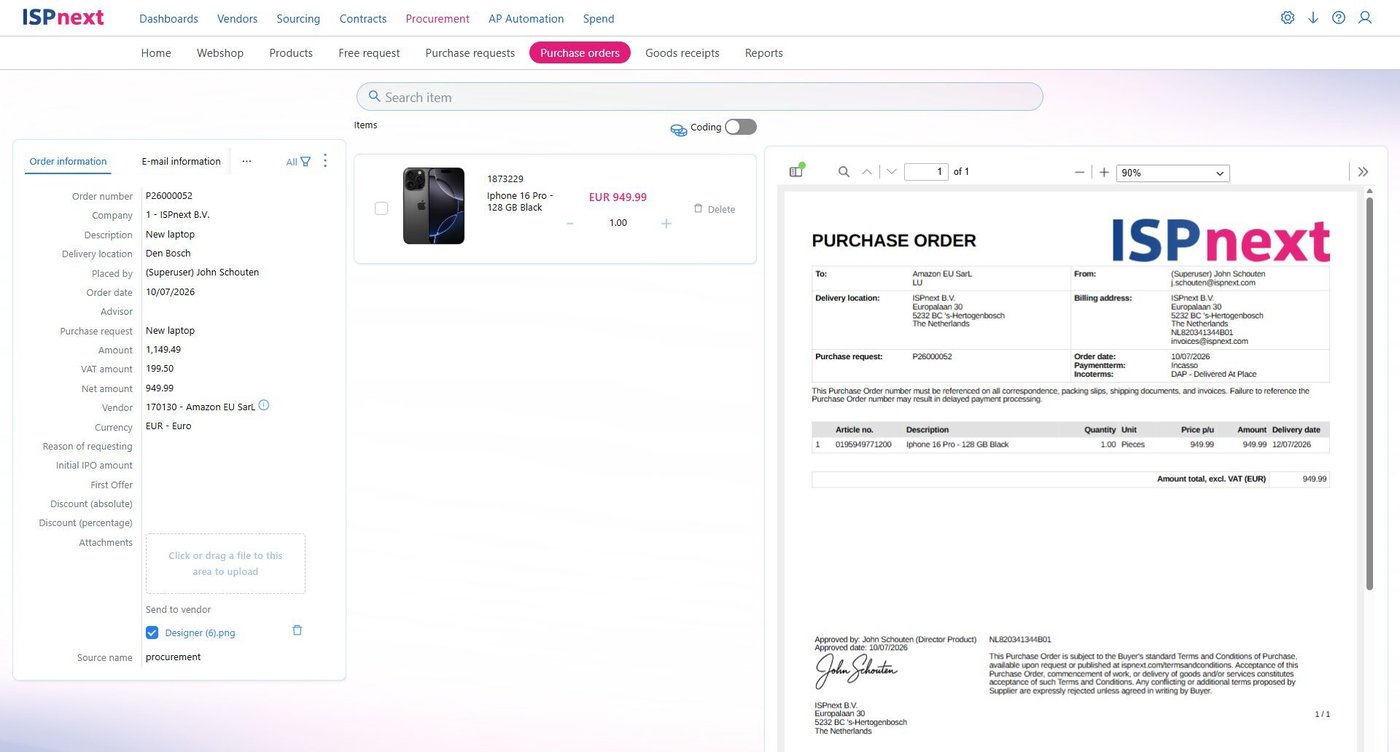Go to the Goods receipts tab
The width and height of the screenshot is (1400, 752).
click(682, 53)
